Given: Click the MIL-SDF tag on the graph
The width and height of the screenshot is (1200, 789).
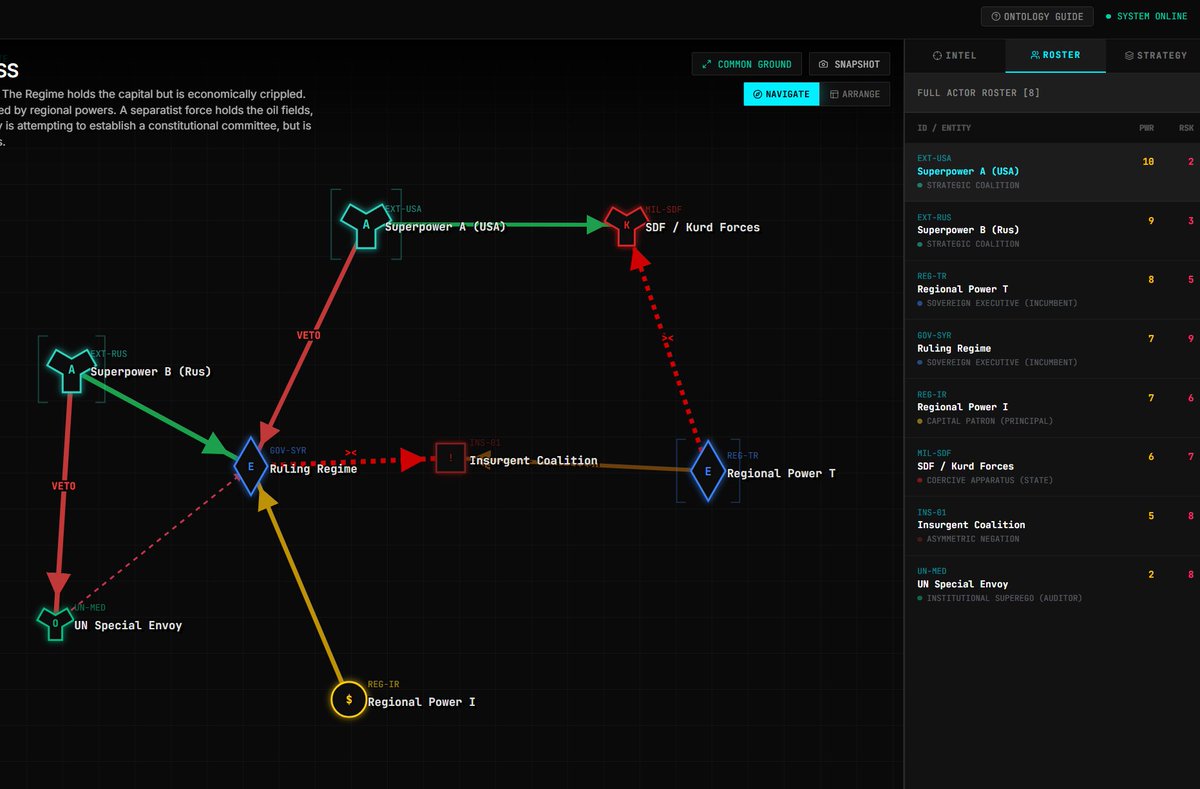Looking at the screenshot, I should [x=663, y=209].
